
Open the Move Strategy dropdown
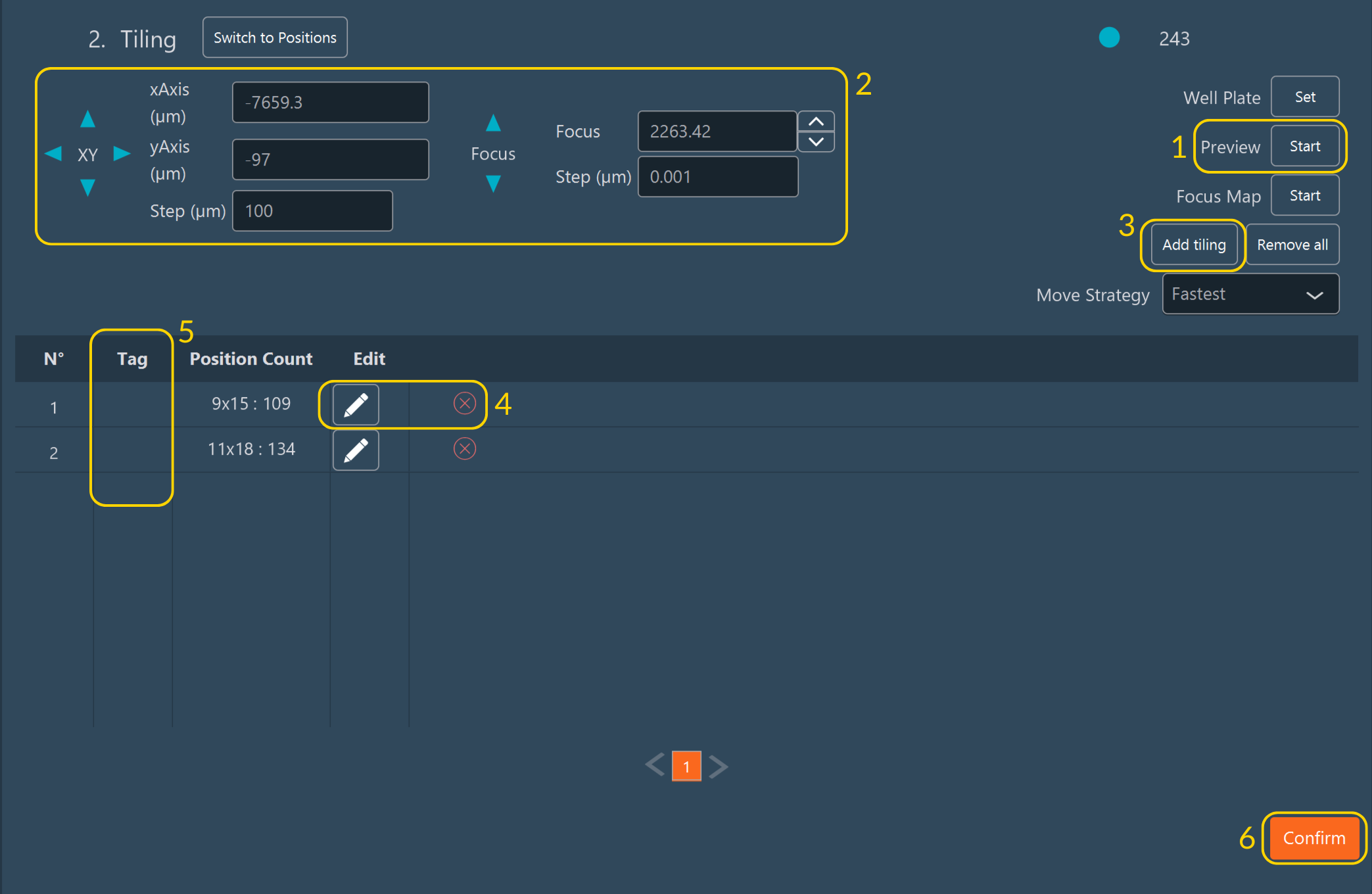1250,294
